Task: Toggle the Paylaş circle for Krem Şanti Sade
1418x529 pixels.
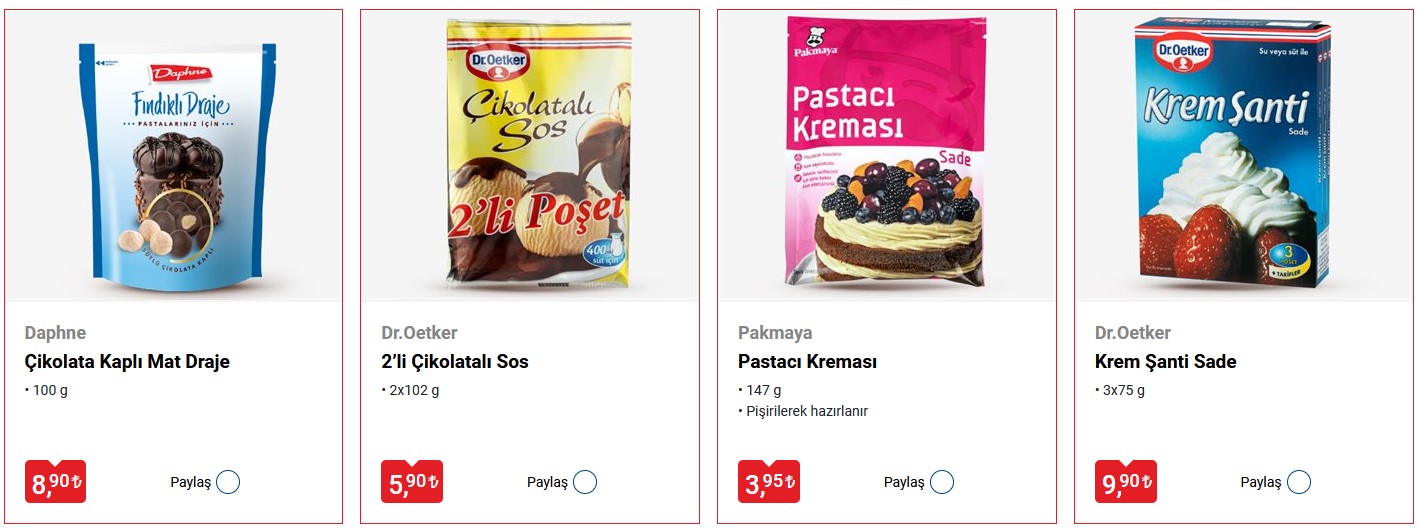Action: 1299,482
